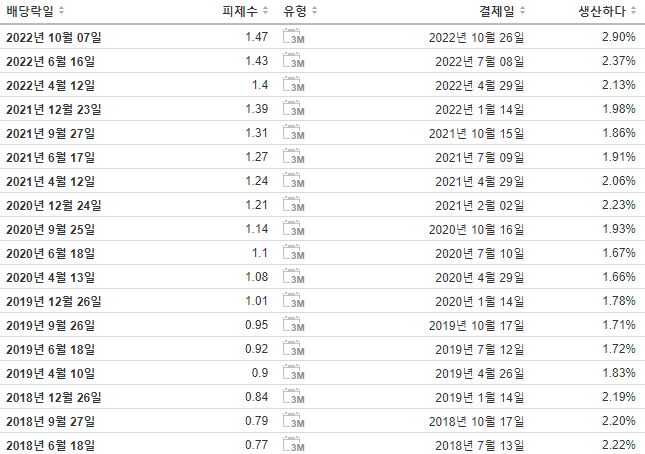645x454 pixels.
Task: Click 3M calendar icon in 2018년 9월 27일 row
Action: pos(294,420)
